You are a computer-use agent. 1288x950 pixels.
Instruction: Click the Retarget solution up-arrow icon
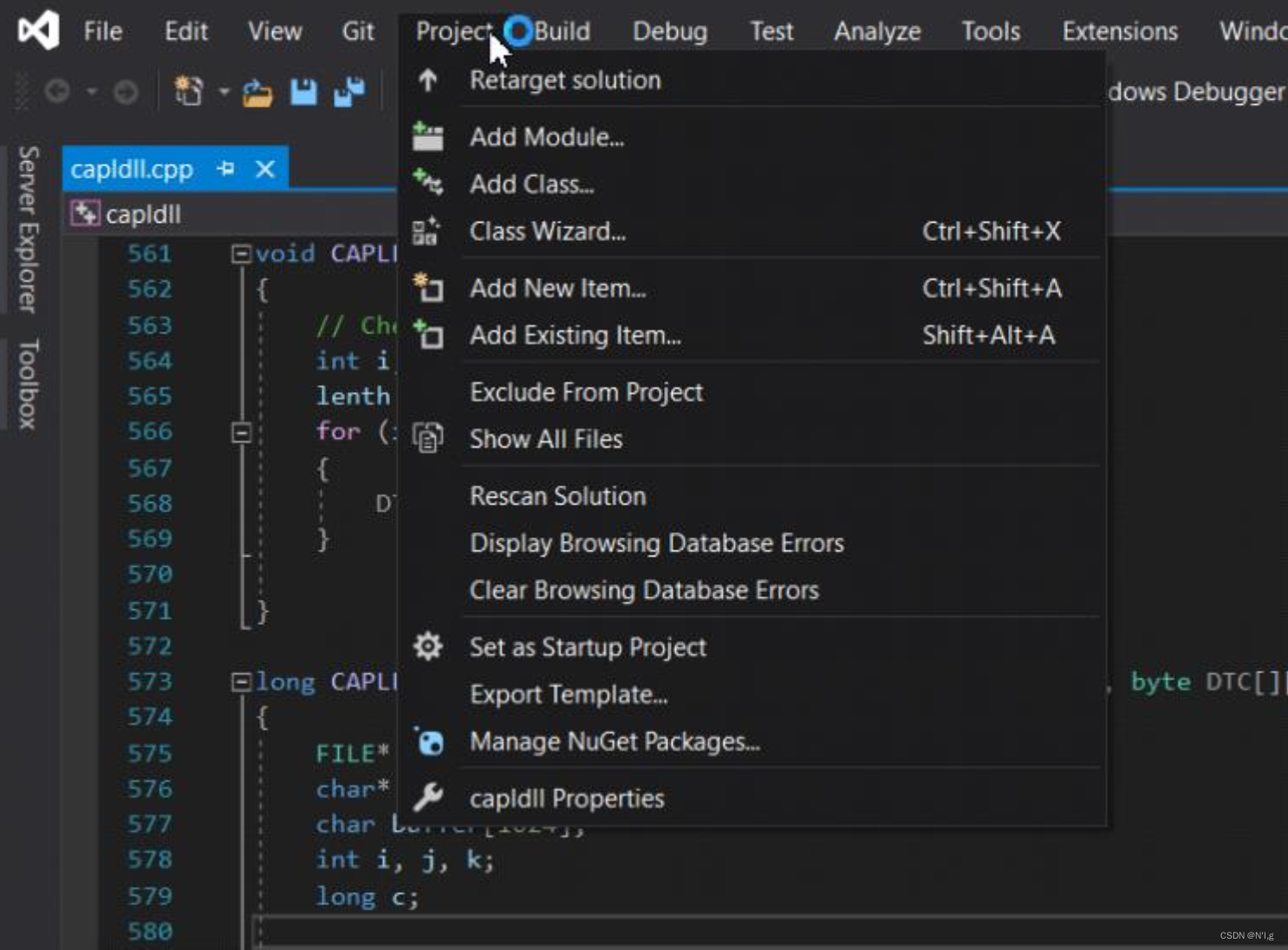point(427,81)
